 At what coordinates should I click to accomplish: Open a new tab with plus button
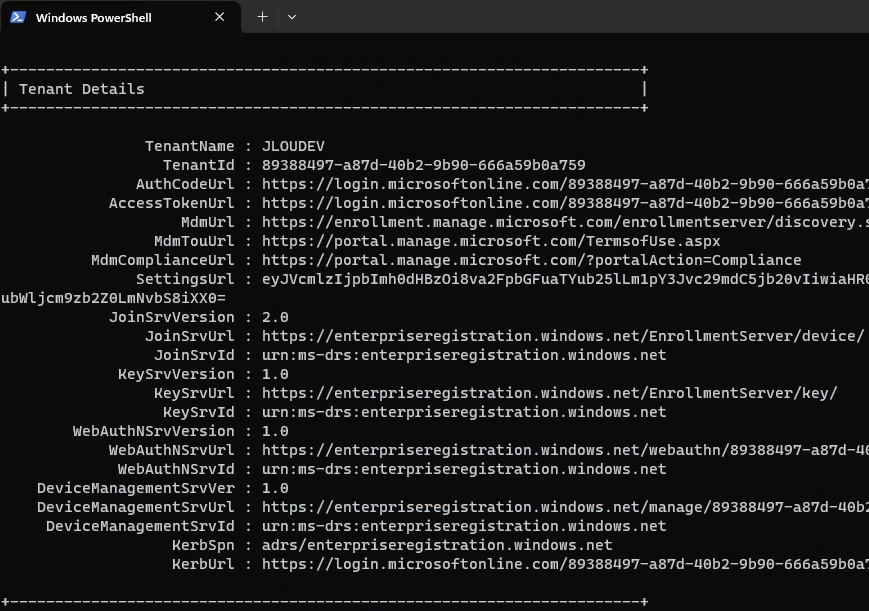263,17
